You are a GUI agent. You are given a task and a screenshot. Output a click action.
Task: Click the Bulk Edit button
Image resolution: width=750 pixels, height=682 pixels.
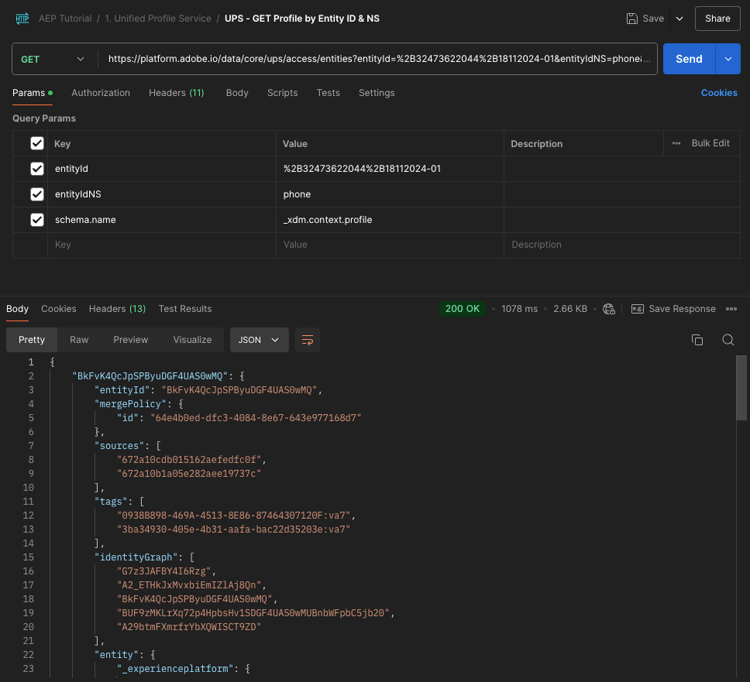click(710, 143)
